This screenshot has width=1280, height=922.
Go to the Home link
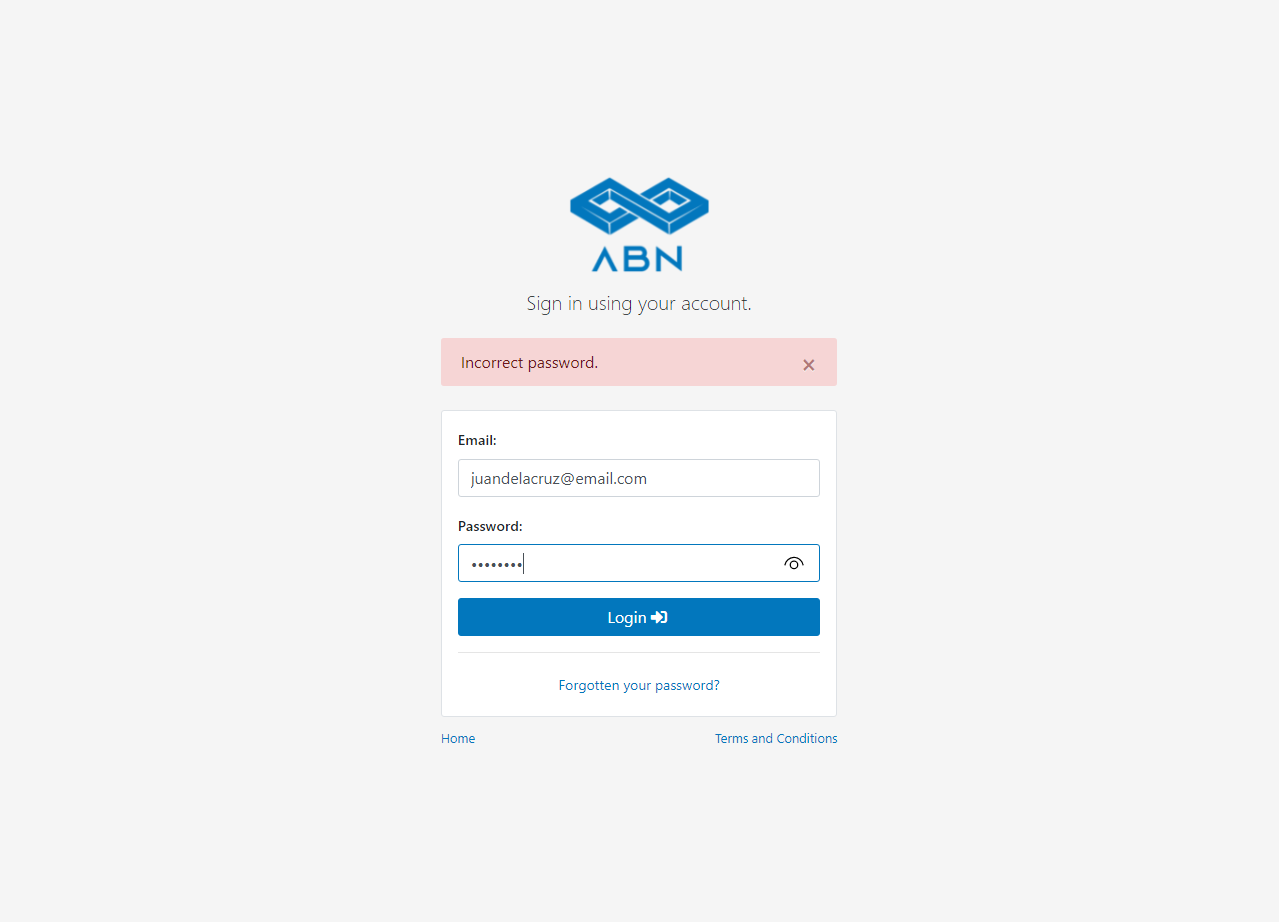(x=458, y=739)
